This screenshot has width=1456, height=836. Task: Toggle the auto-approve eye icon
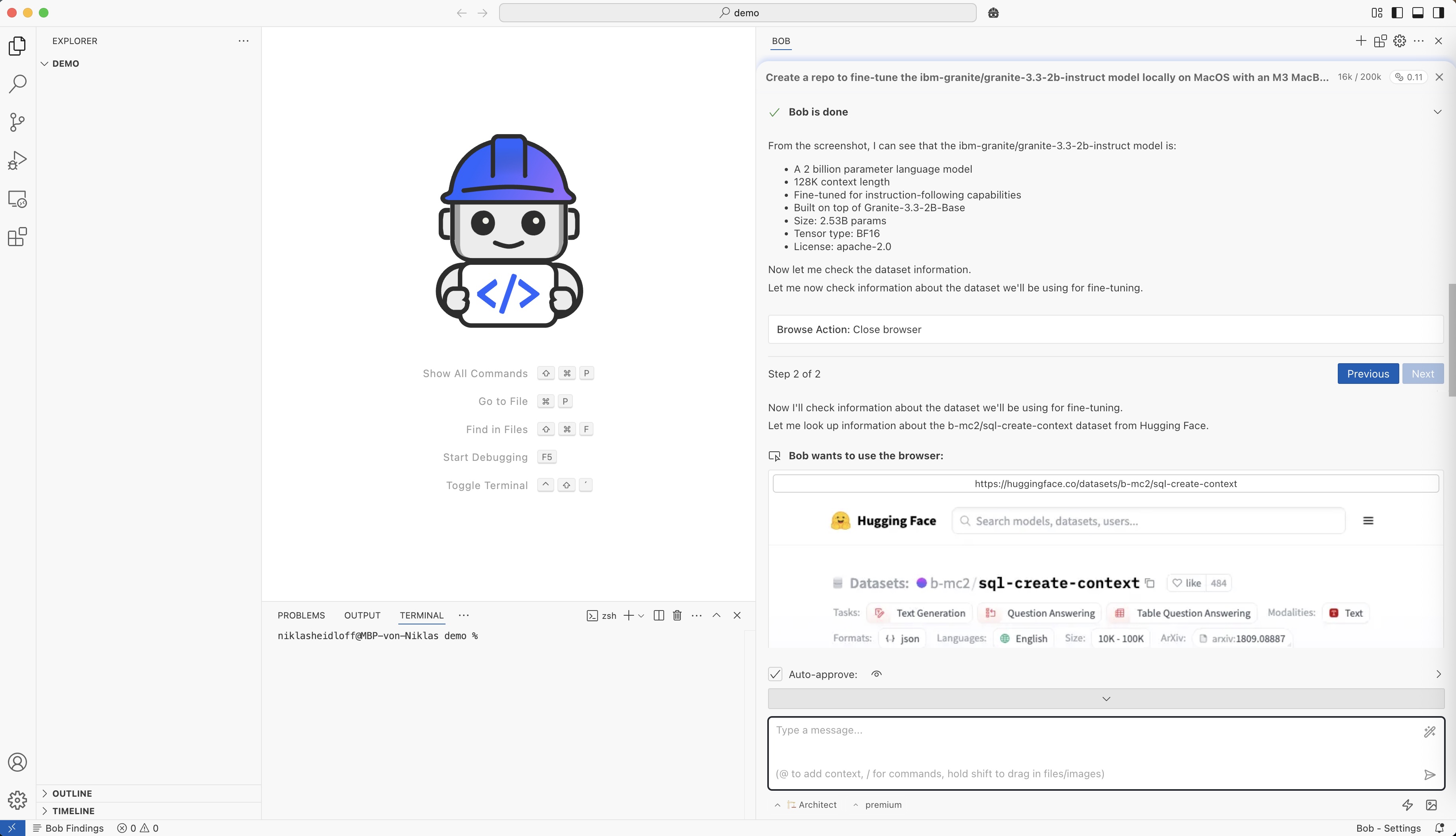(876, 674)
